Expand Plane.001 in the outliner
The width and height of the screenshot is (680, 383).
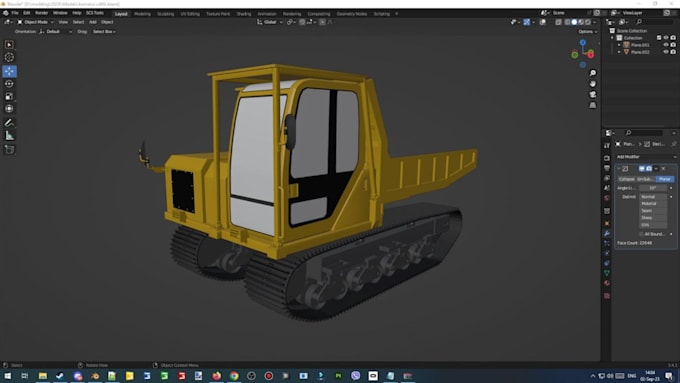pos(619,45)
